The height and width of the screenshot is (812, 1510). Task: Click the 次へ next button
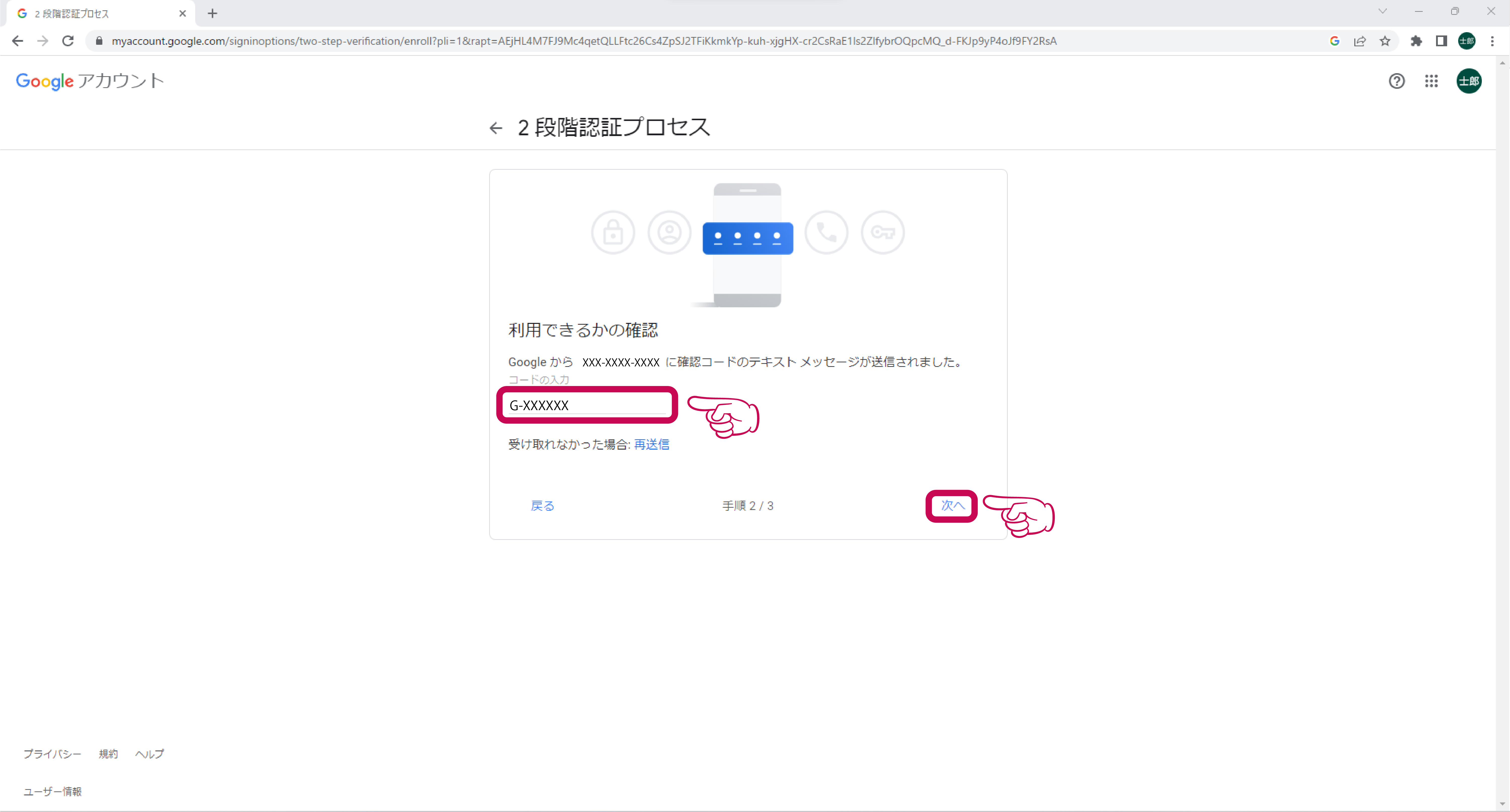click(x=952, y=505)
